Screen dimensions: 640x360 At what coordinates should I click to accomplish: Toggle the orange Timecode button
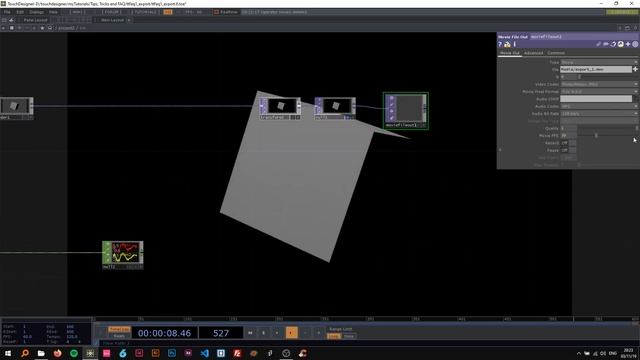119,329
